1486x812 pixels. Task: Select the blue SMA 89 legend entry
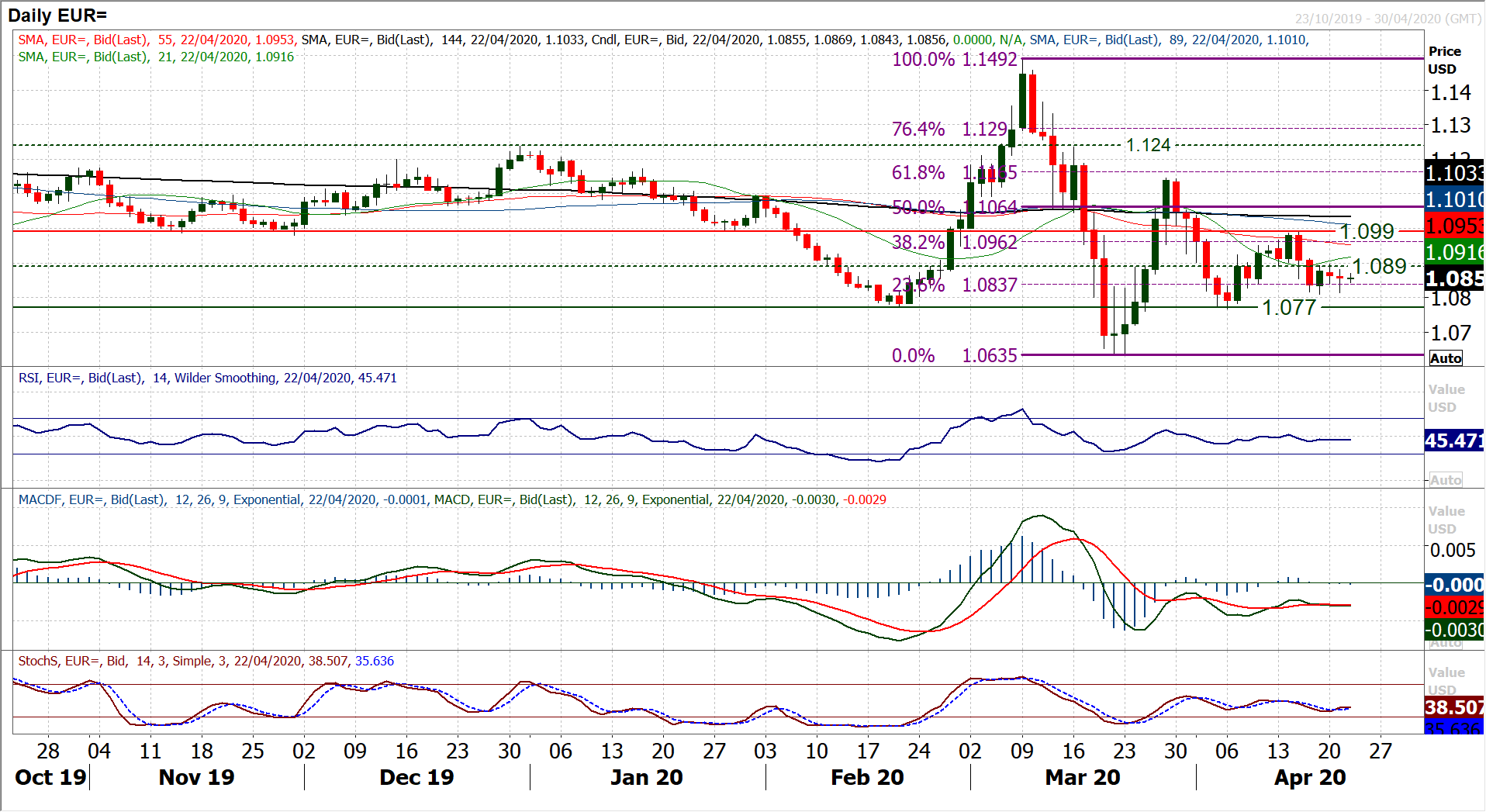(1168, 40)
